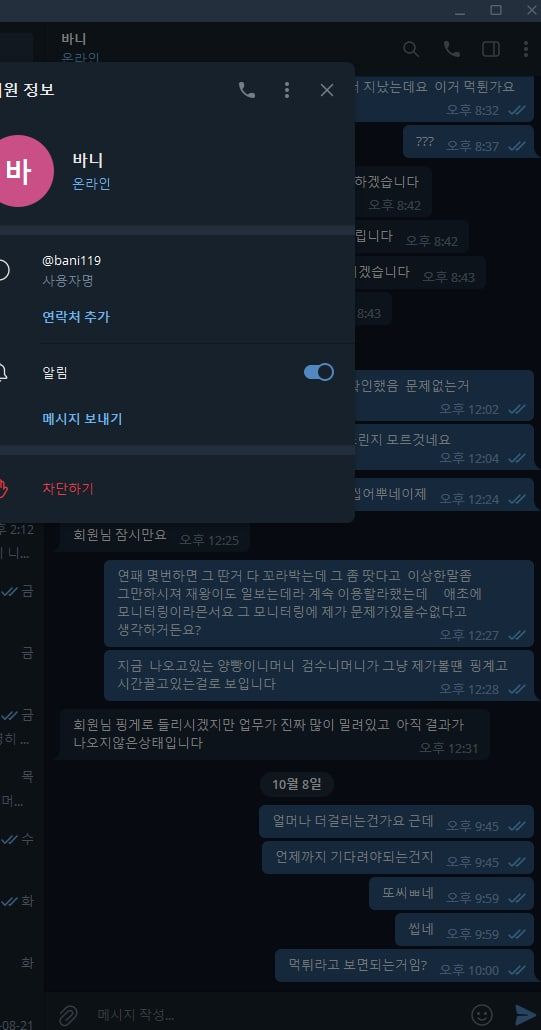Click the 연락처 추가 link
541x1030 pixels.
[x=76, y=317]
